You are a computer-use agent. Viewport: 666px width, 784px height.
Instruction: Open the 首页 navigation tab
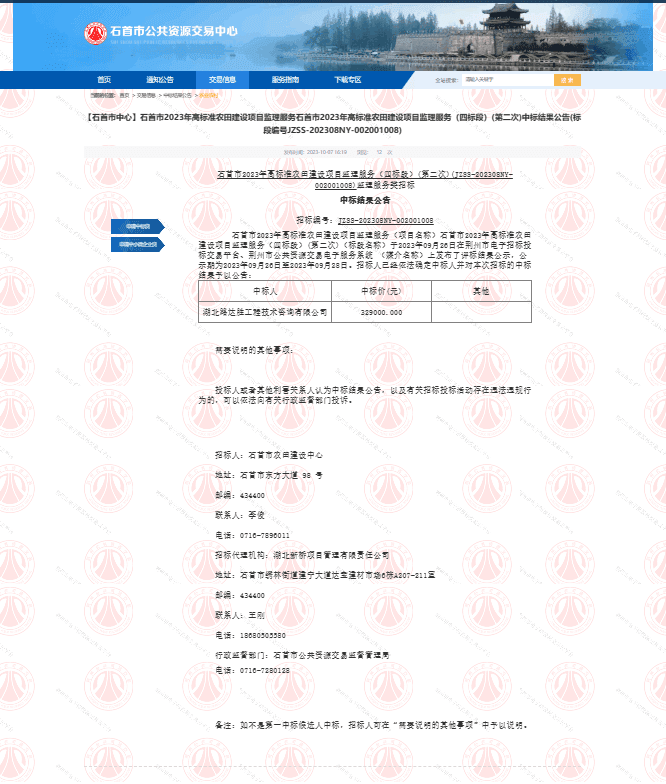pyautogui.click(x=104, y=80)
